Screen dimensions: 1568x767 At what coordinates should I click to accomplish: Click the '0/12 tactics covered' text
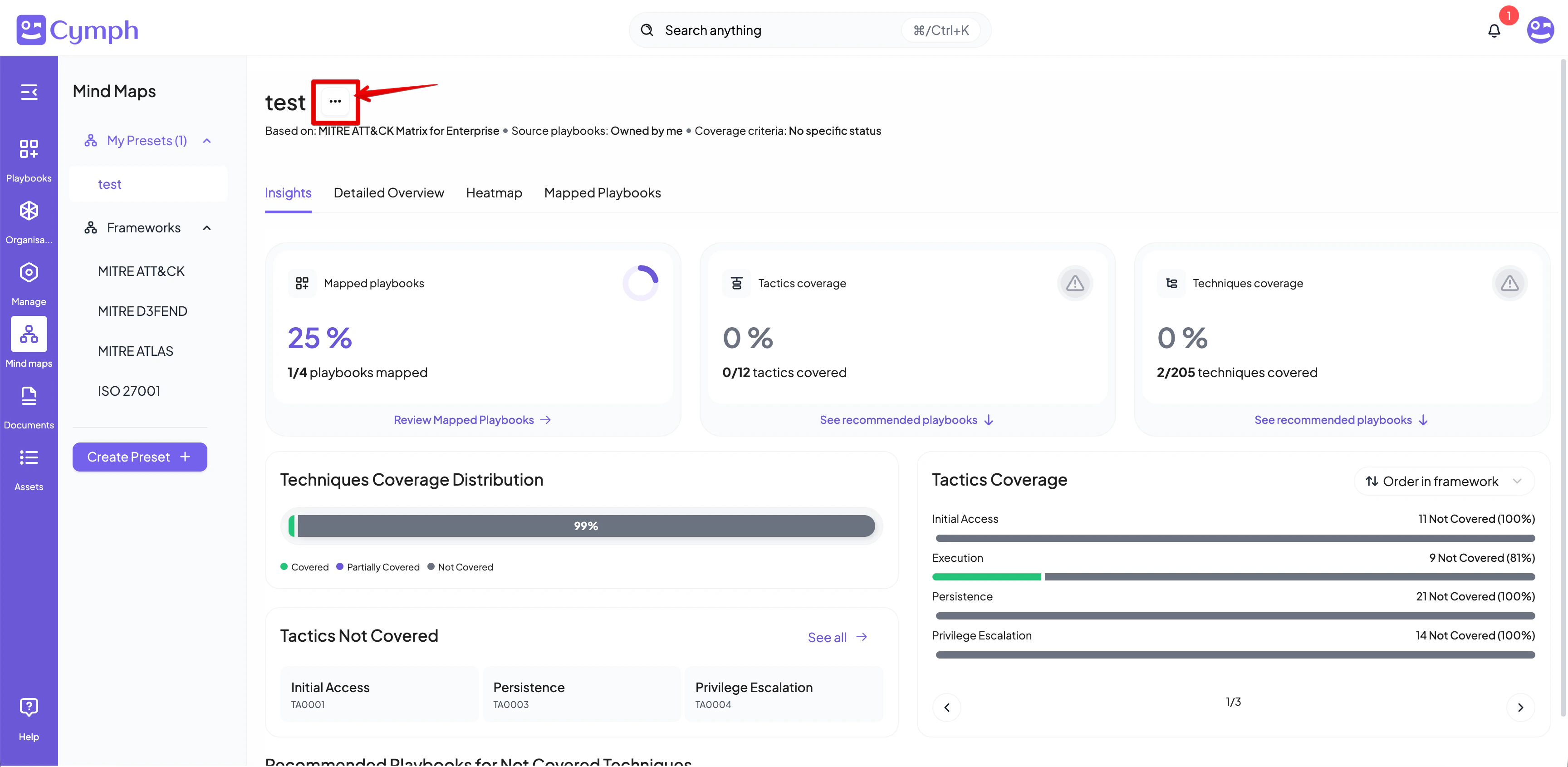coord(784,373)
